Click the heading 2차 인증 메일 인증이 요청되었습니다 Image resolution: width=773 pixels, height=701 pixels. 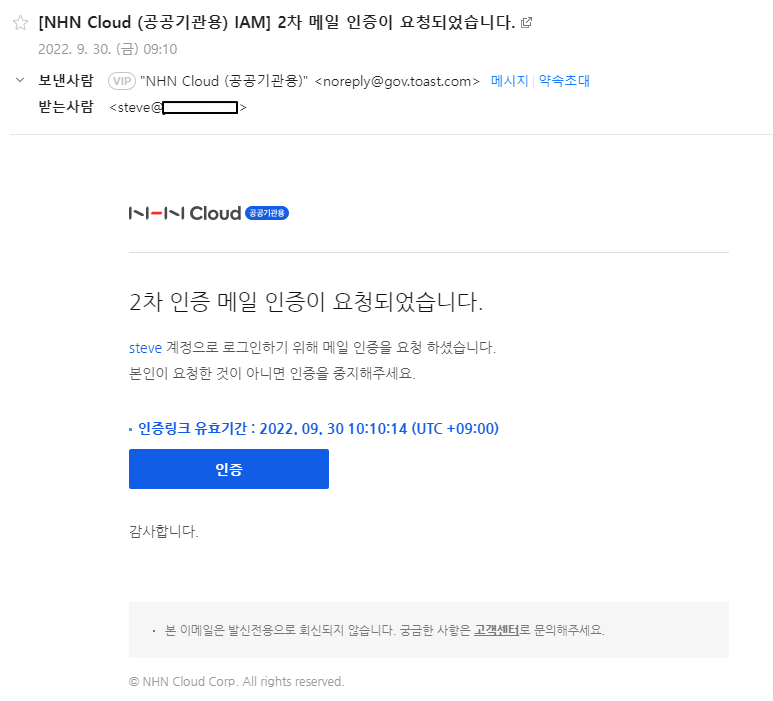[x=306, y=301]
